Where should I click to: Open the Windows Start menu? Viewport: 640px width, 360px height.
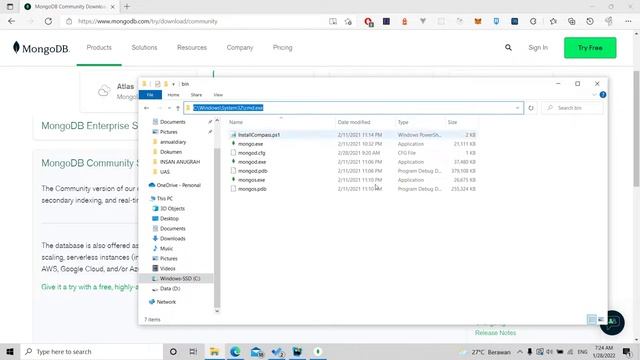point(10,351)
